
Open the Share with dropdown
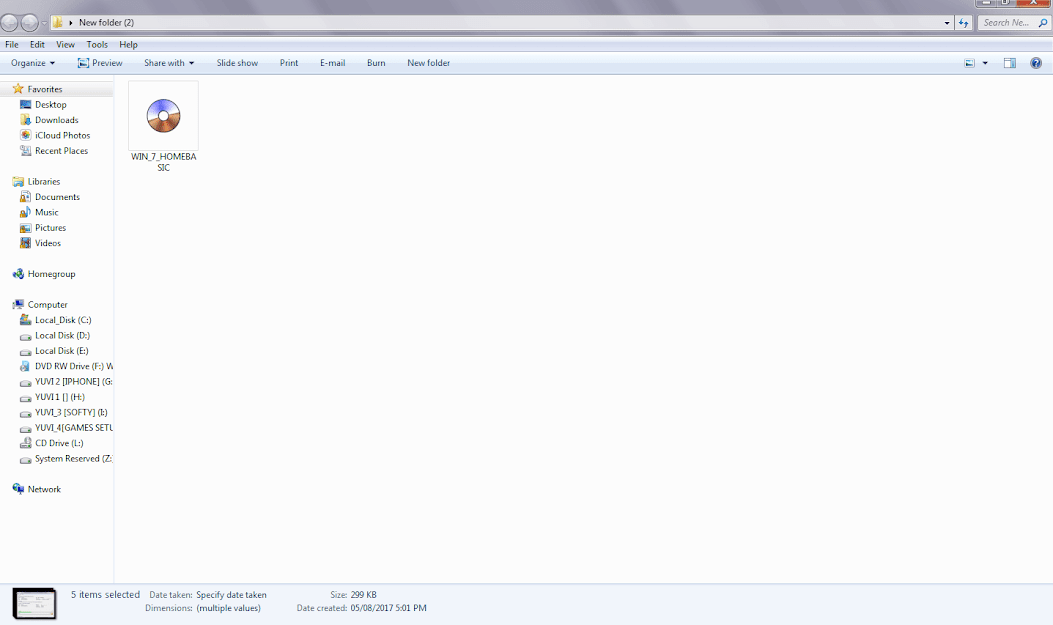[x=168, y=63]
